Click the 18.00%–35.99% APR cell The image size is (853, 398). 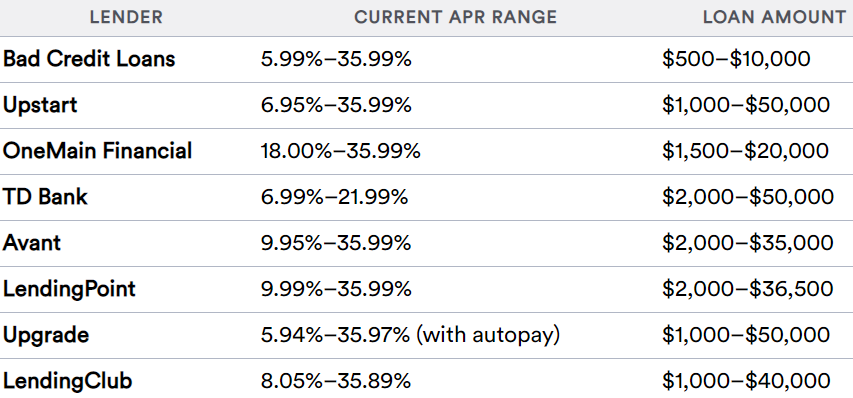341,151
